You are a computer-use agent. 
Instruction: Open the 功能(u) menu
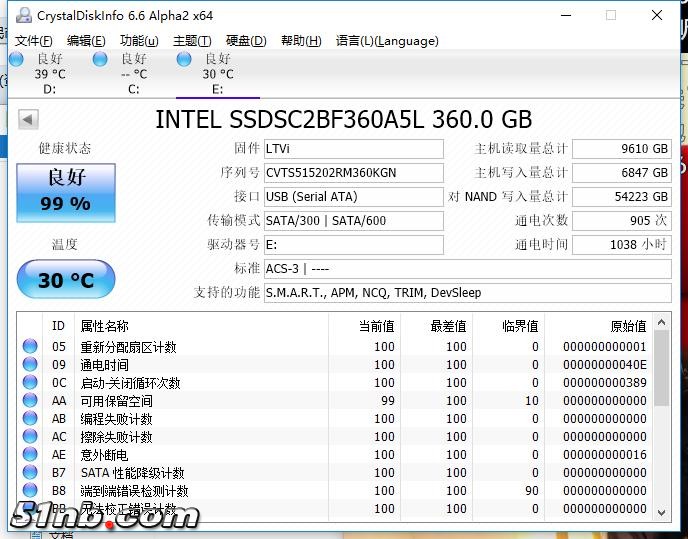click(x=139, y=41)
